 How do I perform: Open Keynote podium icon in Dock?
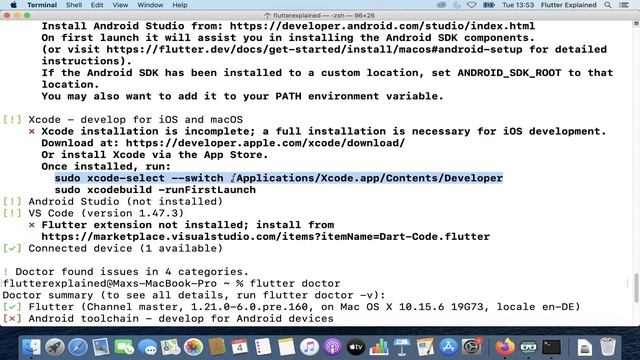pyautogui.click(x=402, y=347)
